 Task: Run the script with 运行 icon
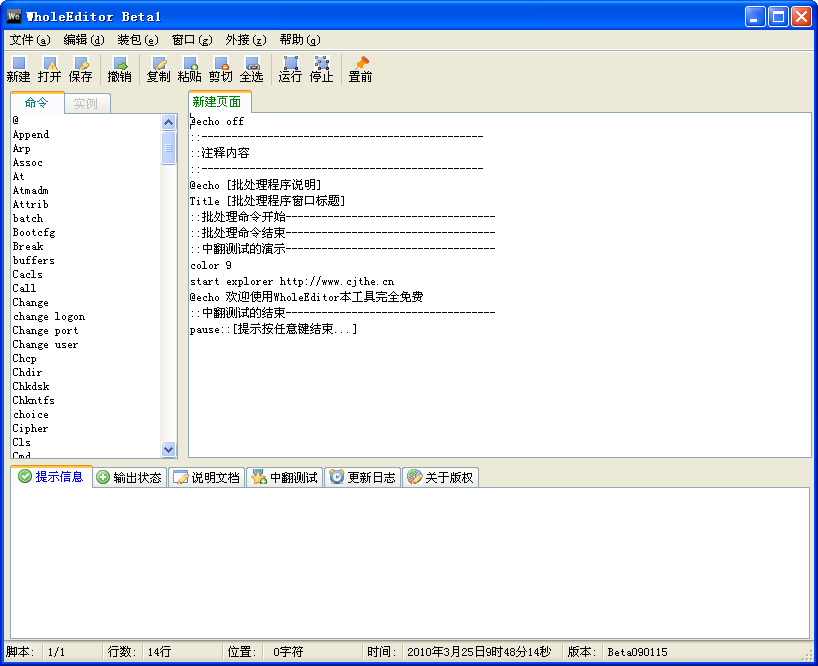click(290, 69)
